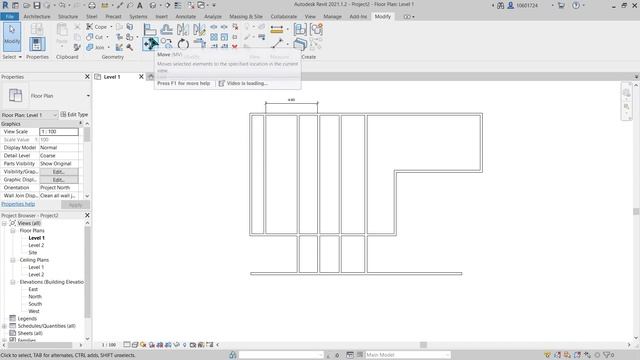Screen dimensions: 640x360
Task: Click Edit button for Graphic Display Options
Action: [59, 180]
